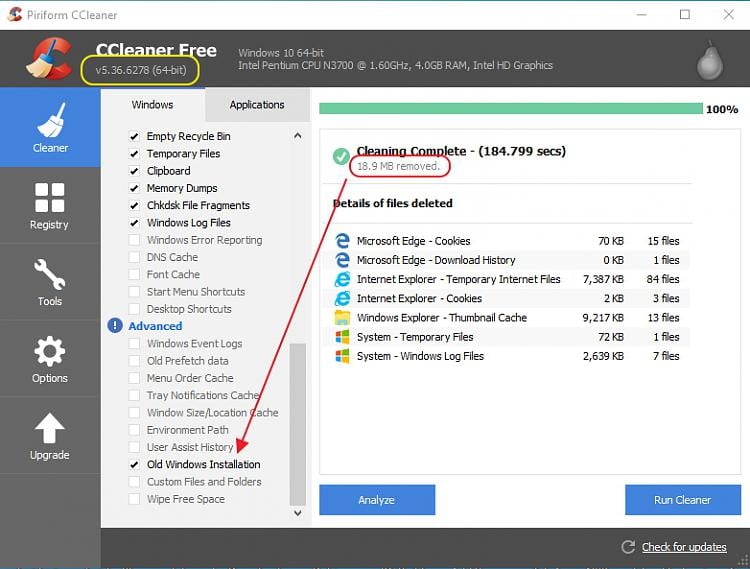The image size is (750, 569).
Task: Click the green Cleaning Complete checkmark icon
Action: coord(341,156)
